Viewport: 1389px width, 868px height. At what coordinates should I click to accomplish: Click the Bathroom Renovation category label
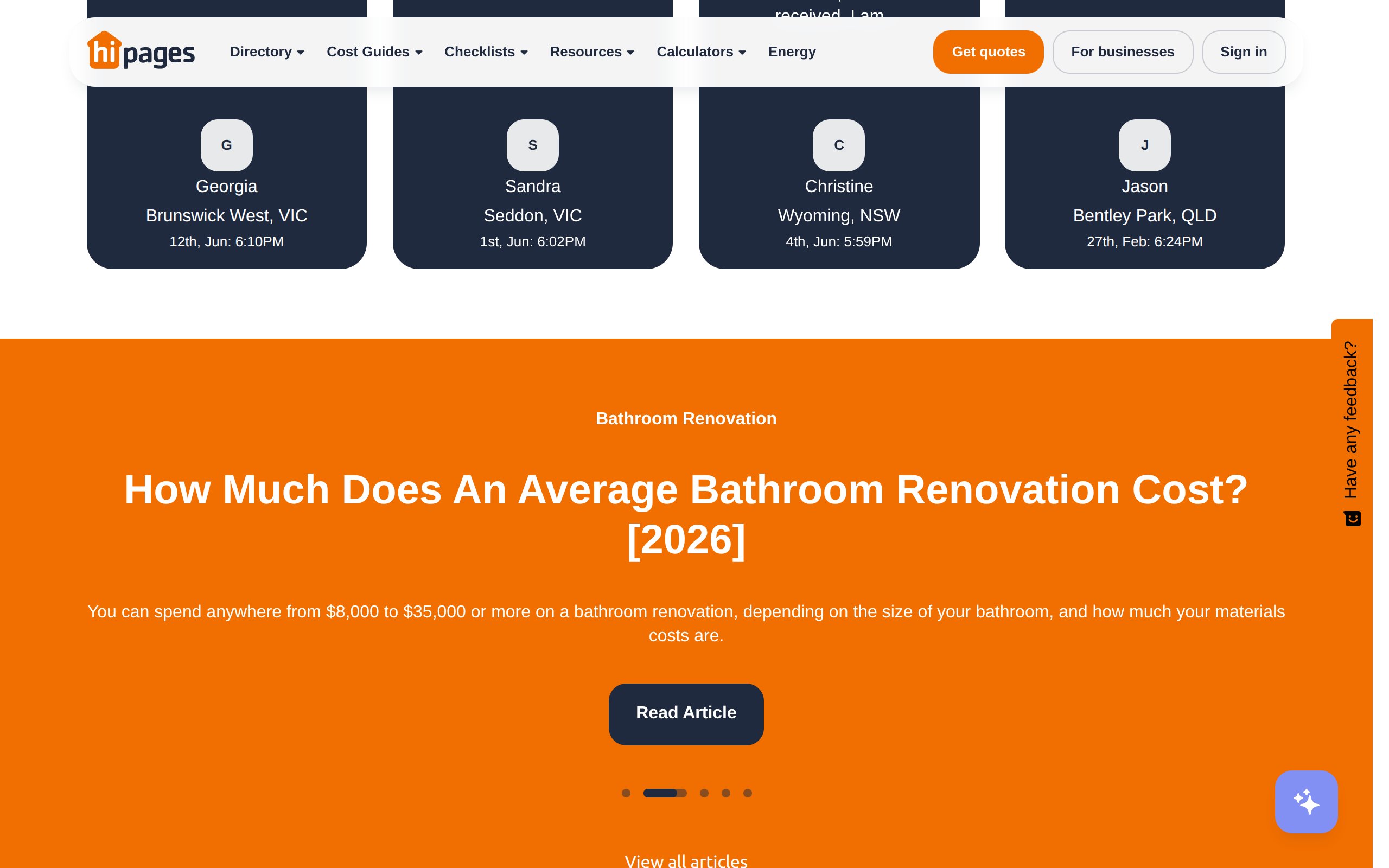[686, 418]
